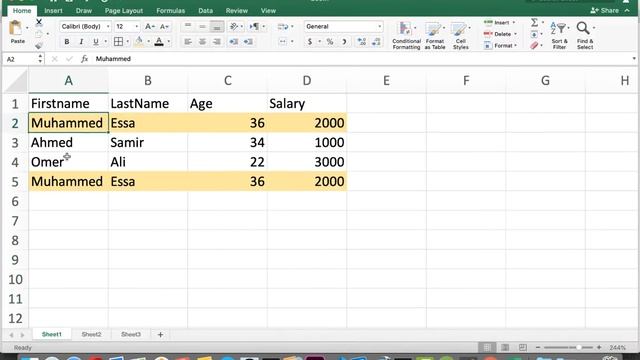The height and width of the screenshot is (360, 640).
Task: Open Page Layout ribbon tab
Action: point(124,11)
